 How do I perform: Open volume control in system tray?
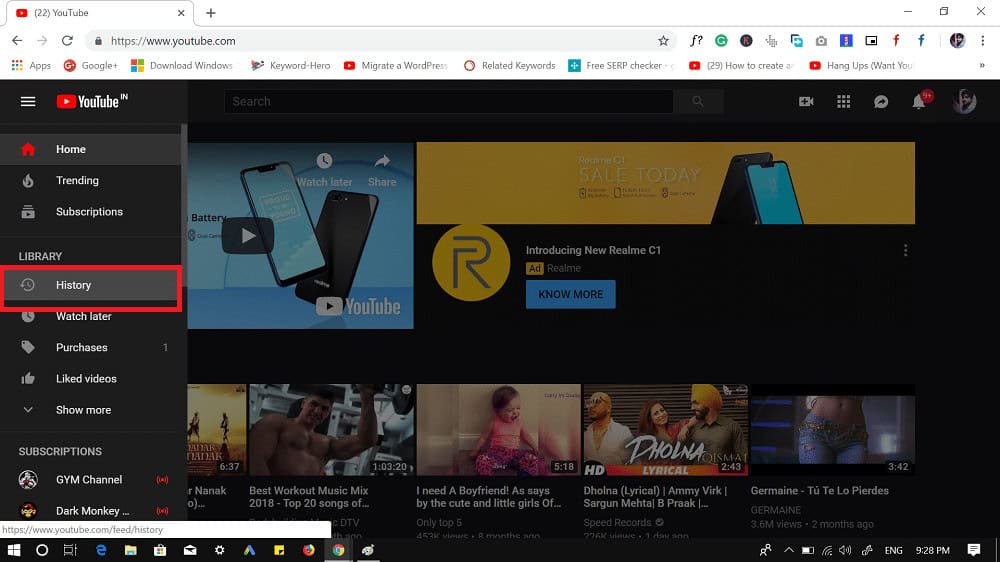pos(846,550)
